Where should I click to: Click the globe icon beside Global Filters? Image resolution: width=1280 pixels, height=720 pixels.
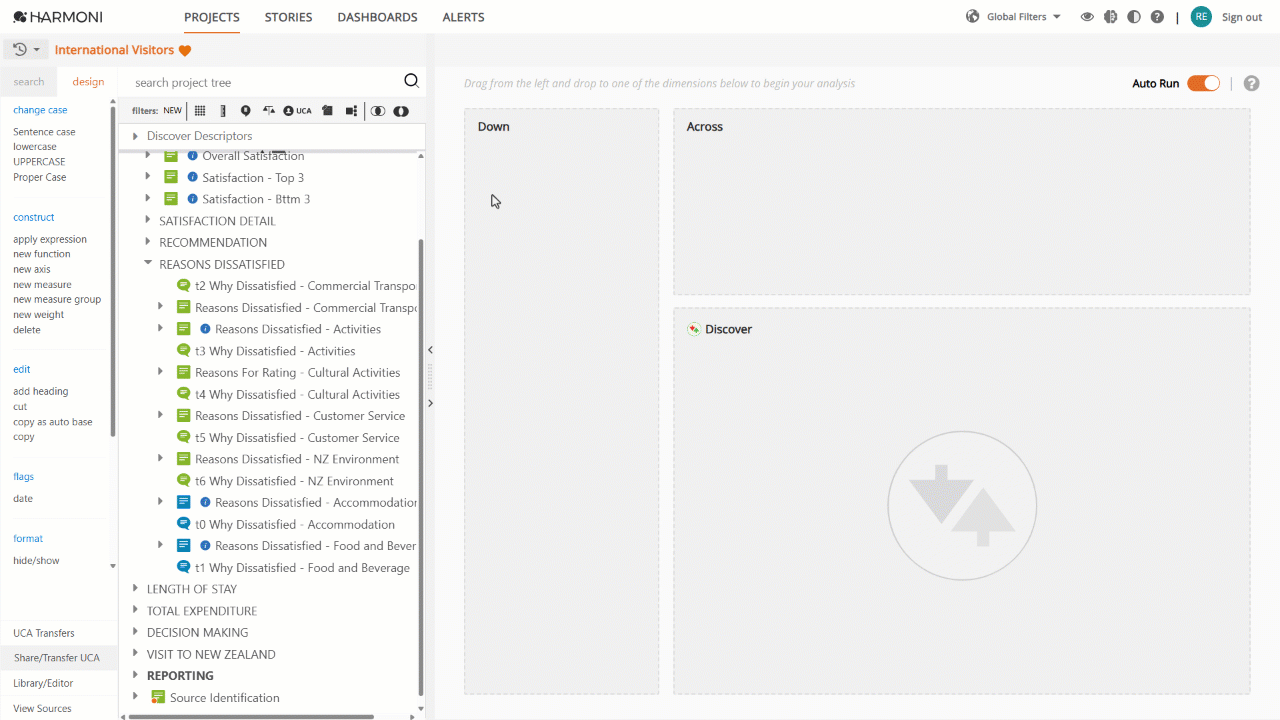[x=972, y=17]
